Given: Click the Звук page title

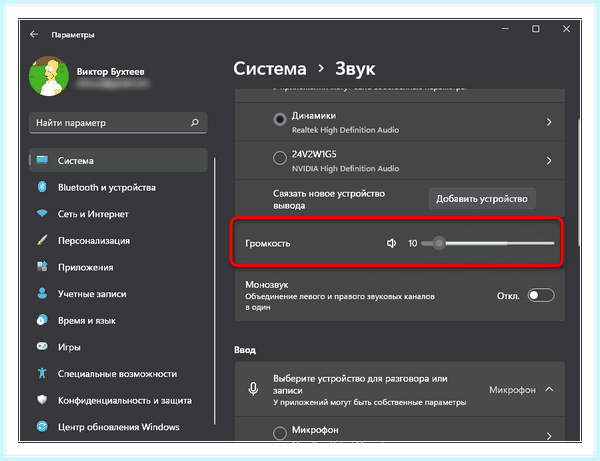Looking at the screenshot, I should (355, 69).
